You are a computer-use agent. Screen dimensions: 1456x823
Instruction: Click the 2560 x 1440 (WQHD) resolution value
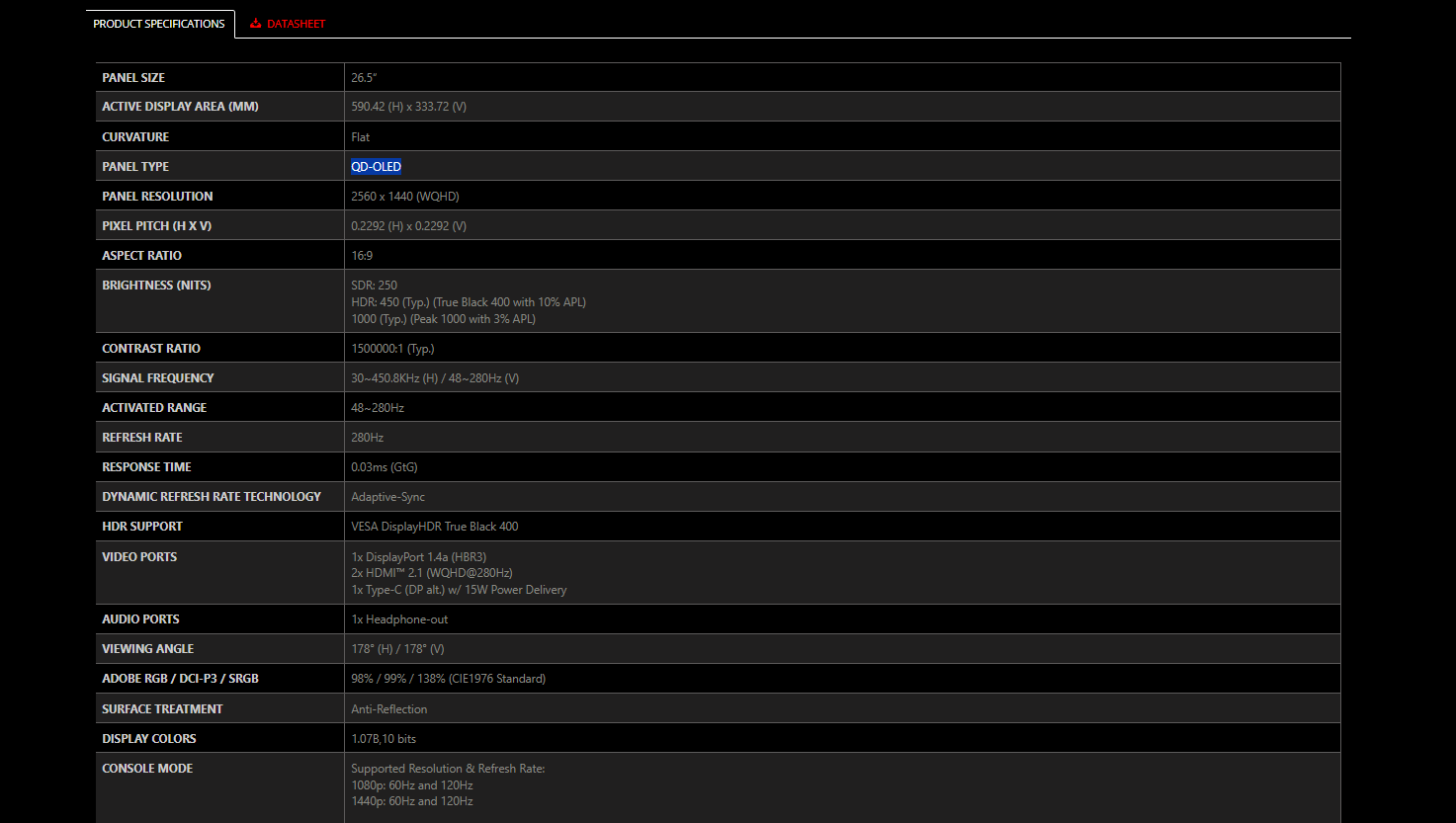(404, 197)
